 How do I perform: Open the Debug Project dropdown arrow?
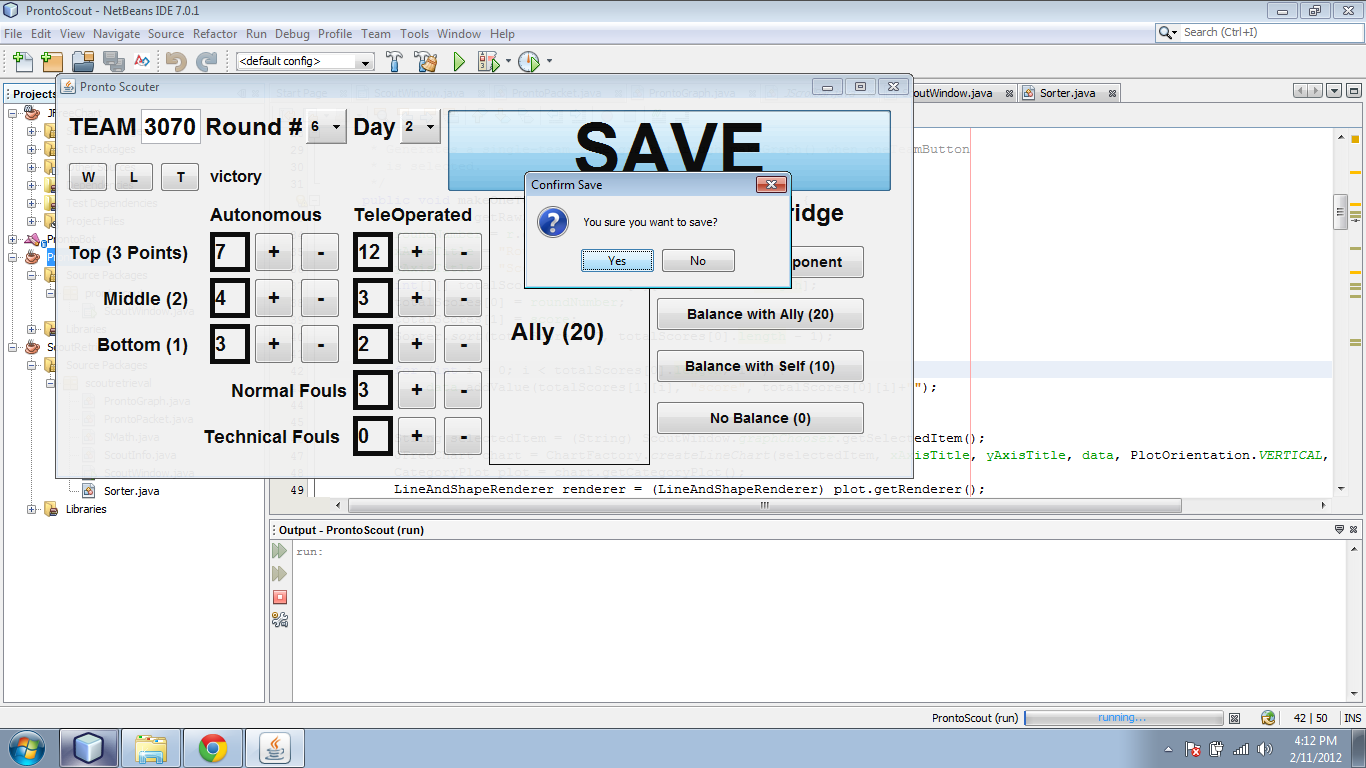[508, 62]
